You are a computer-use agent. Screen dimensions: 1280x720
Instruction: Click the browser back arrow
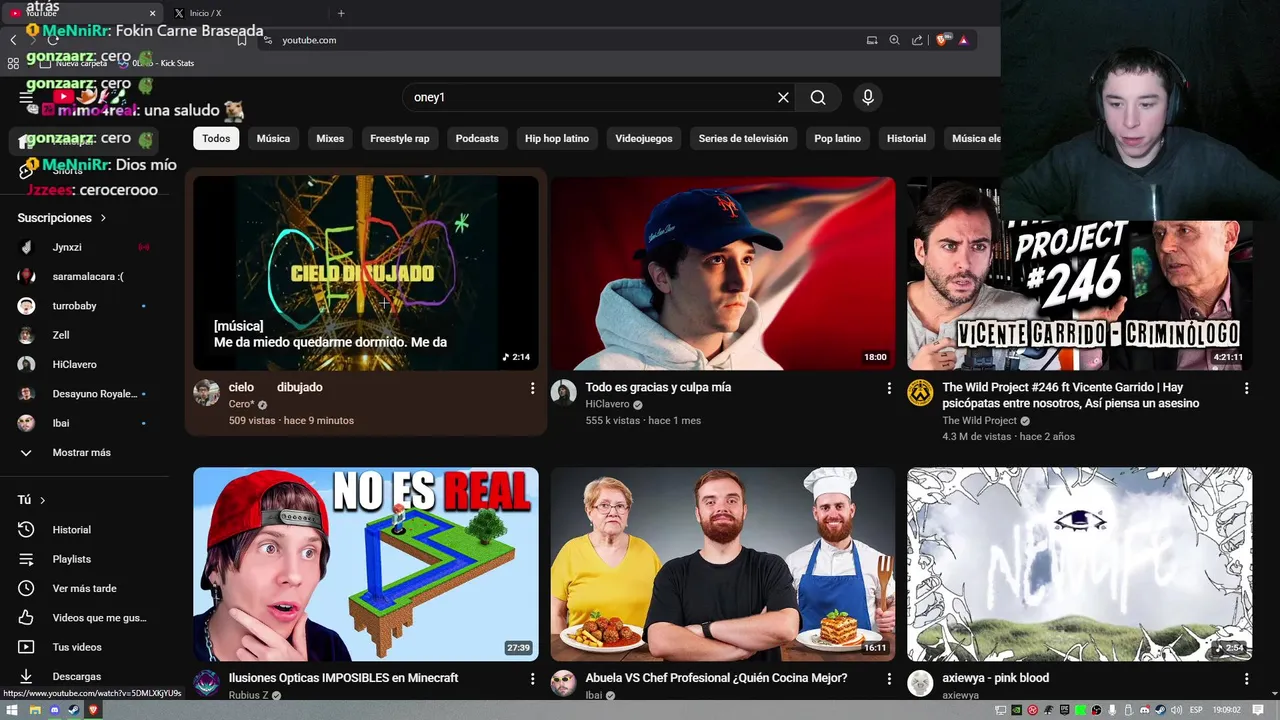tap(13, 40)
